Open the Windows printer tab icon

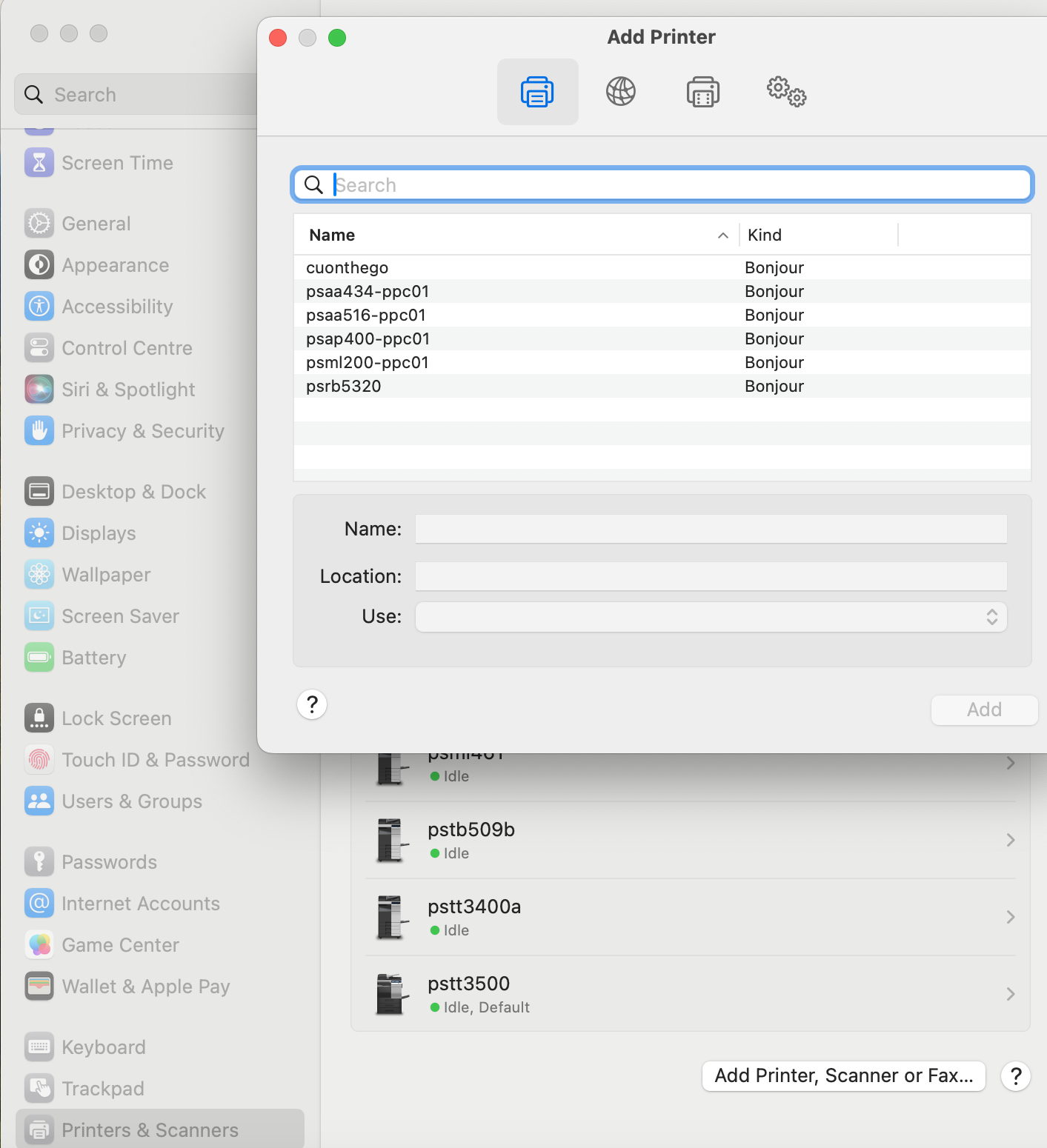702,92
